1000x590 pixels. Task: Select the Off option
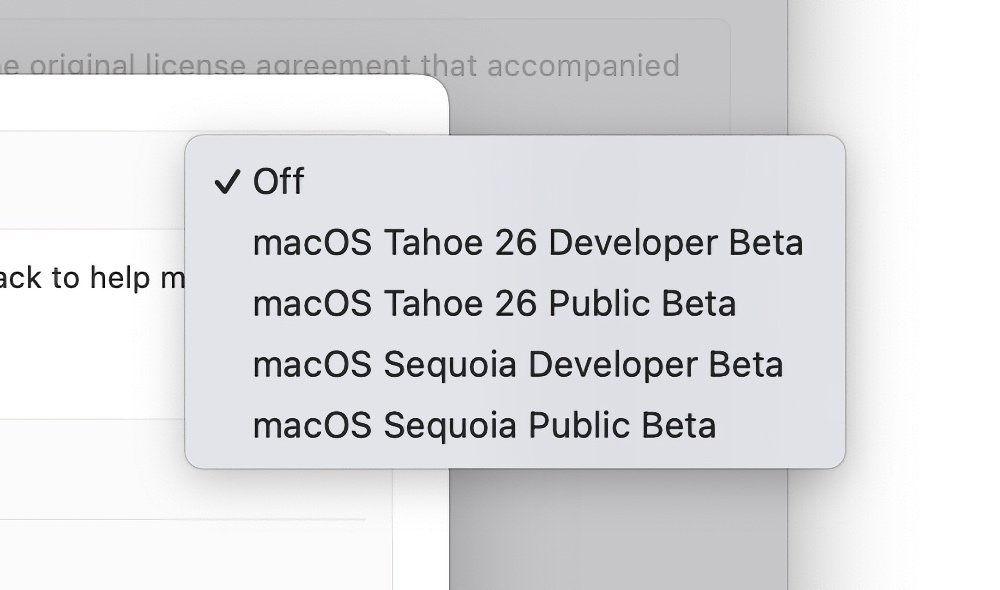tap(279, 182)
